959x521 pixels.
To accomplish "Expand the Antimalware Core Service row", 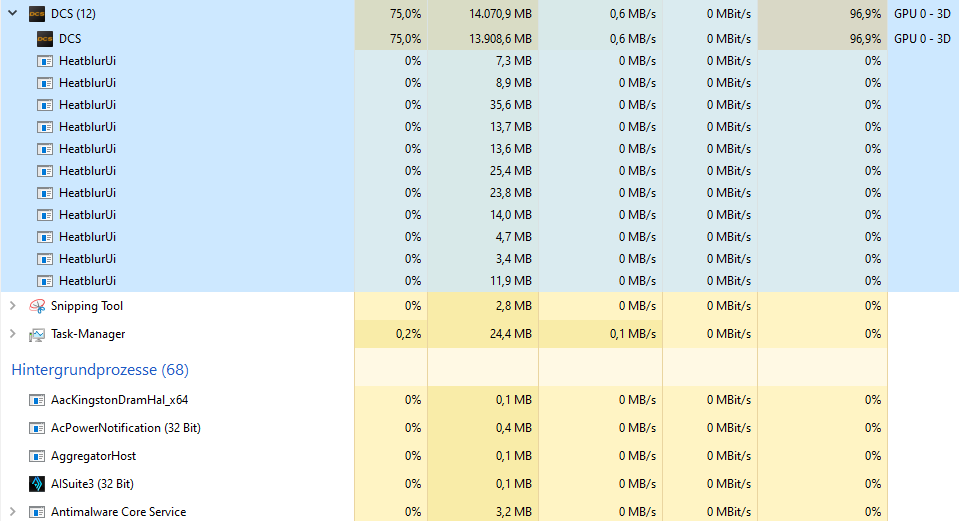I will click(x=13, y=512).
